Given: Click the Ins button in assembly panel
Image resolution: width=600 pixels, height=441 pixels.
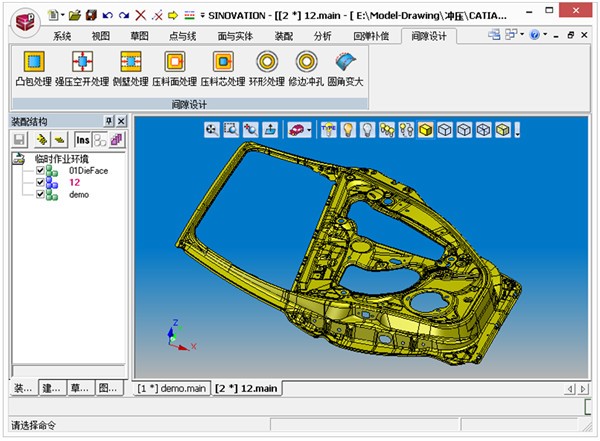Looking at the screenshot, I should pos(83,140).
